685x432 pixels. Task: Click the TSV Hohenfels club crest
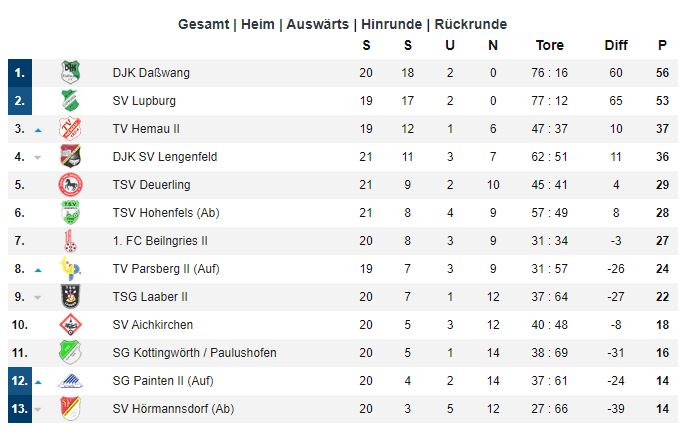pyautogui.click(x=70, y=213)
